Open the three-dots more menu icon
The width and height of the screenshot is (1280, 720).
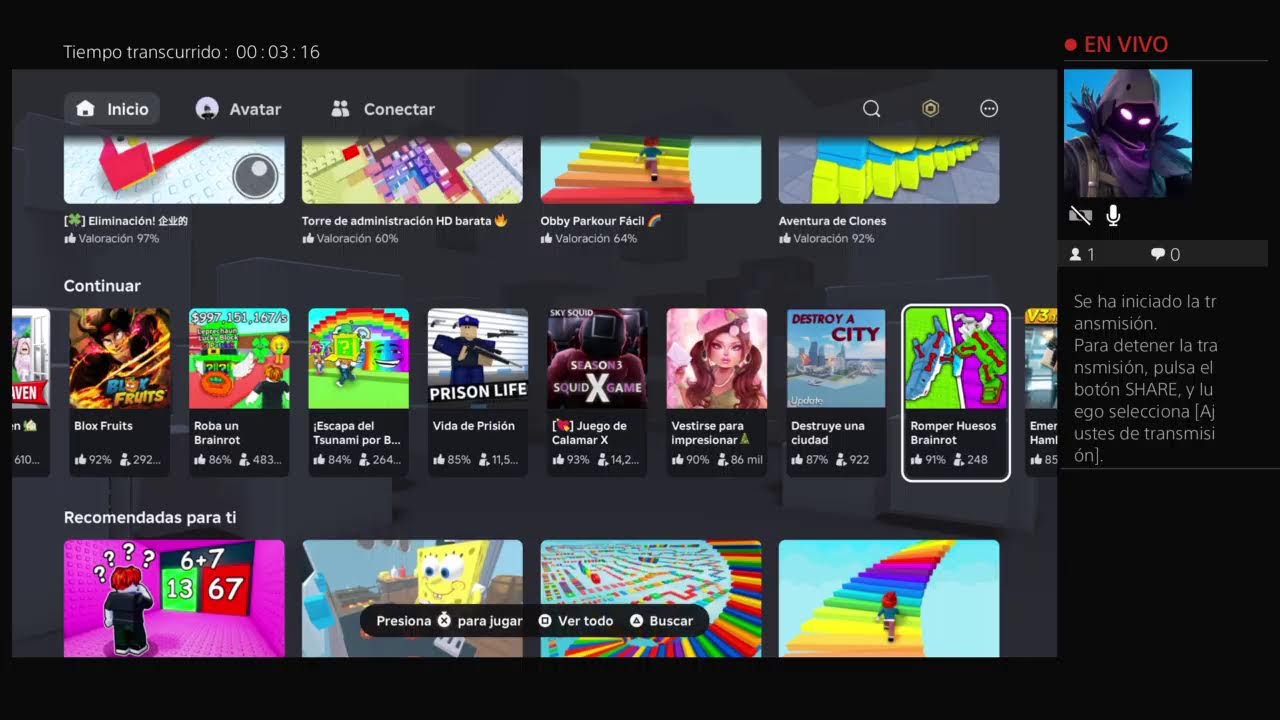(x=989, y=109)
